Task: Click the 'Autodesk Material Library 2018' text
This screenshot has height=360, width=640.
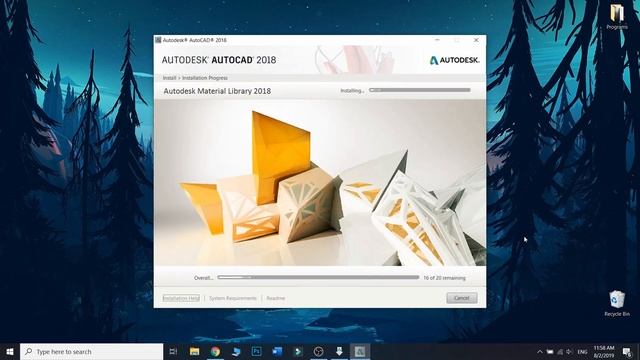Action: tap(217, 91)
